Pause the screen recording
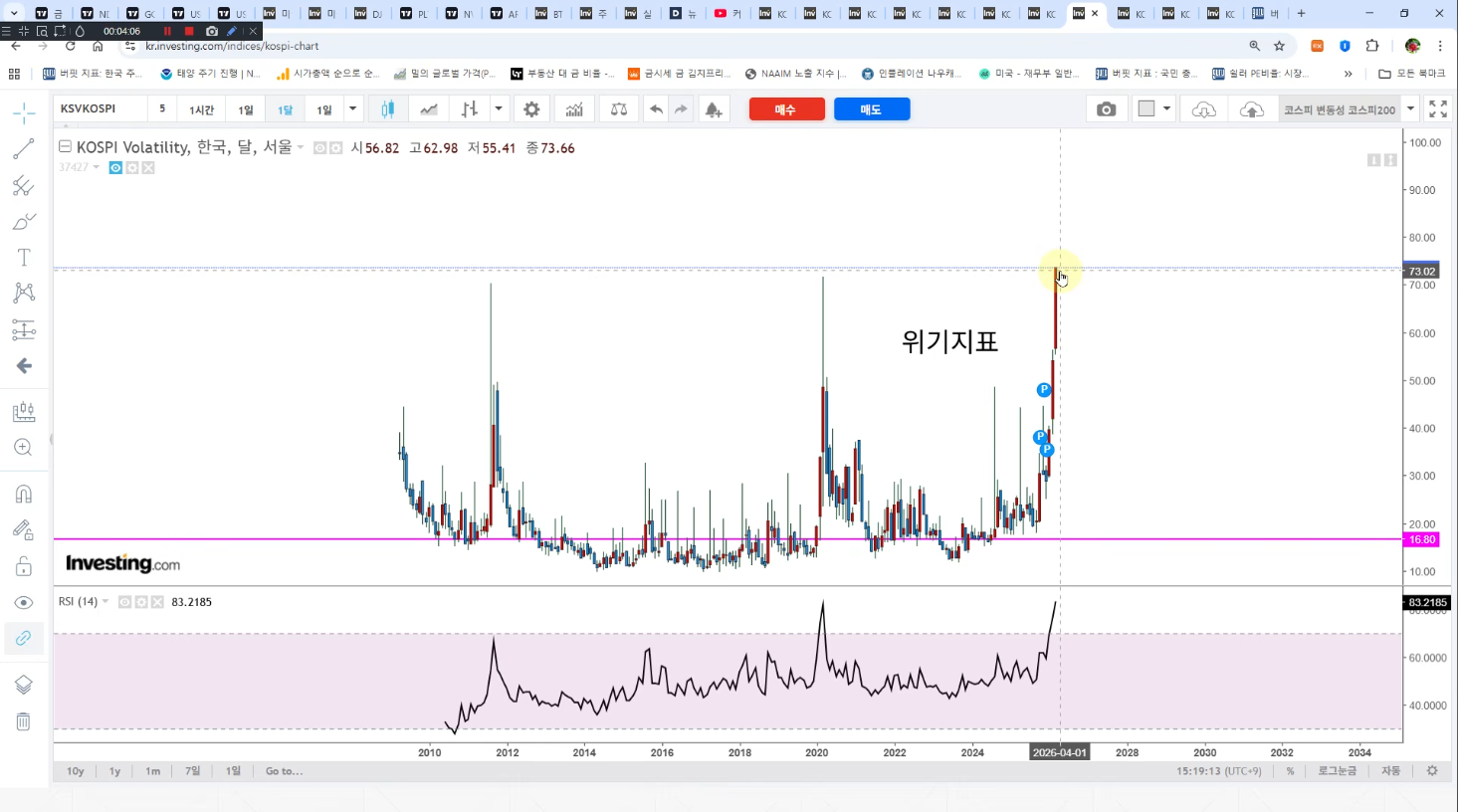1458x812 pixels. [167, 31]
